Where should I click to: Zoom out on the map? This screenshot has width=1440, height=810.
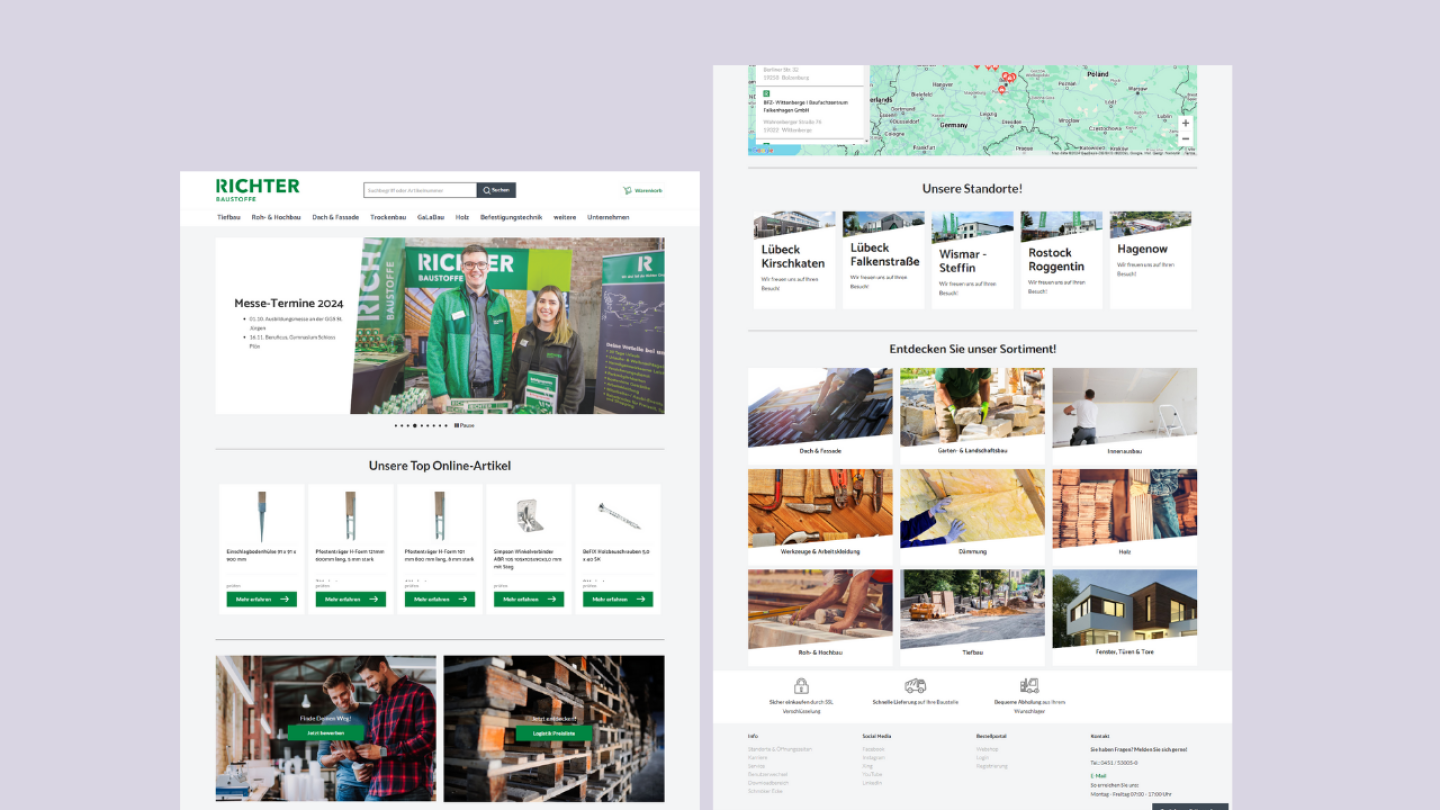(x=1185, y=138)
